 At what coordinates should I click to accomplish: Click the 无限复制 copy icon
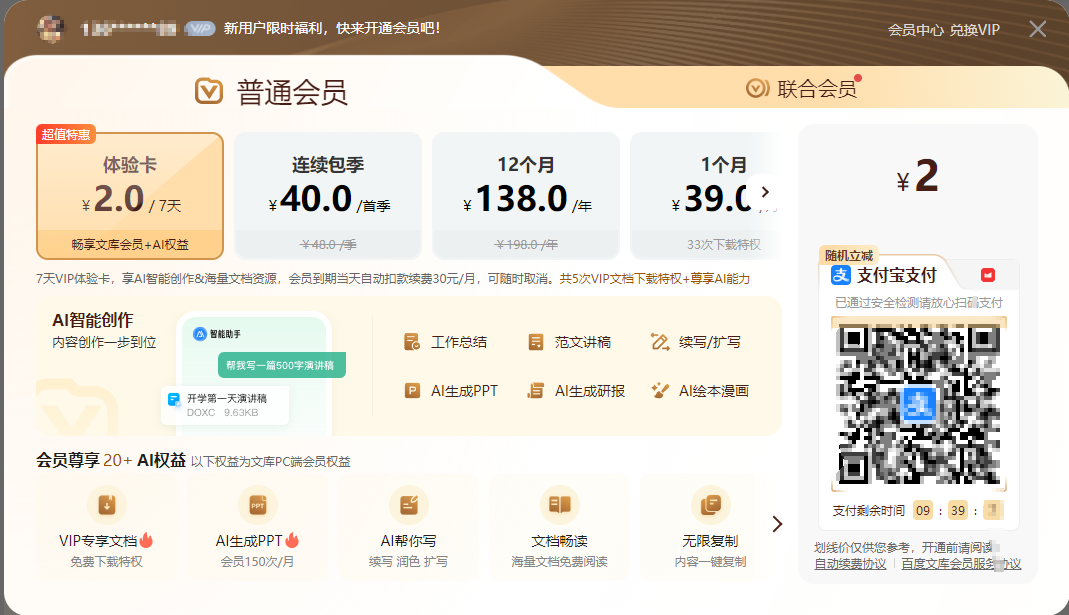tap(710, 505)
